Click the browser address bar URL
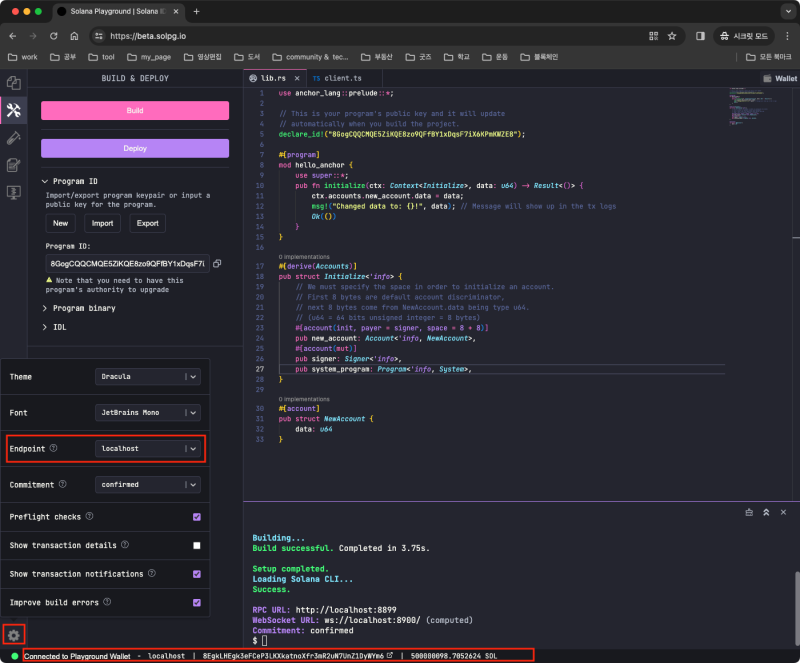This screenshot has height=663, width=800. click(148, 36)
